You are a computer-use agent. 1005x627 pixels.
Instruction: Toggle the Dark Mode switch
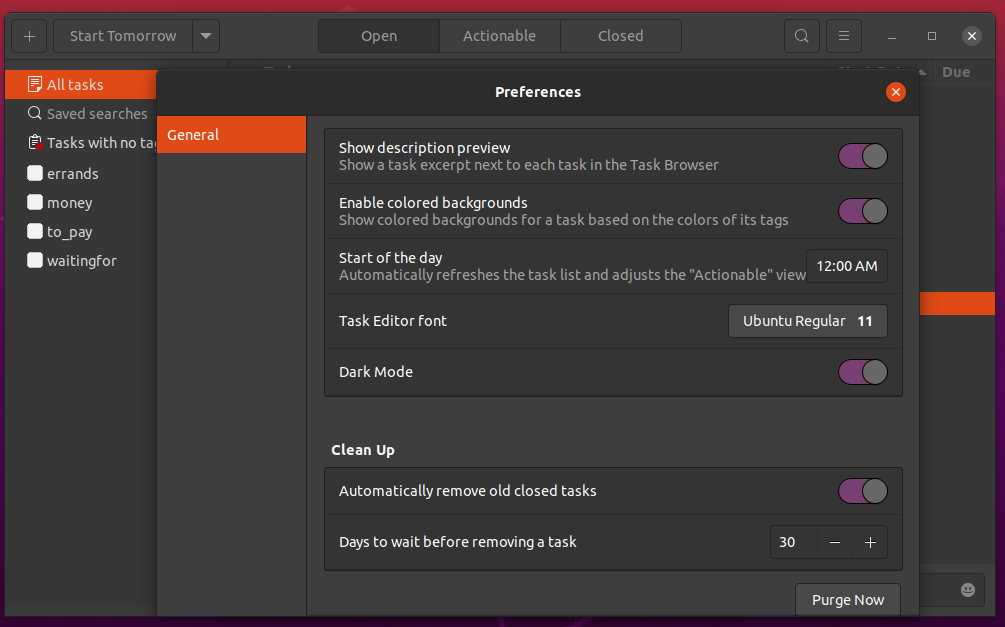(862, 372)
